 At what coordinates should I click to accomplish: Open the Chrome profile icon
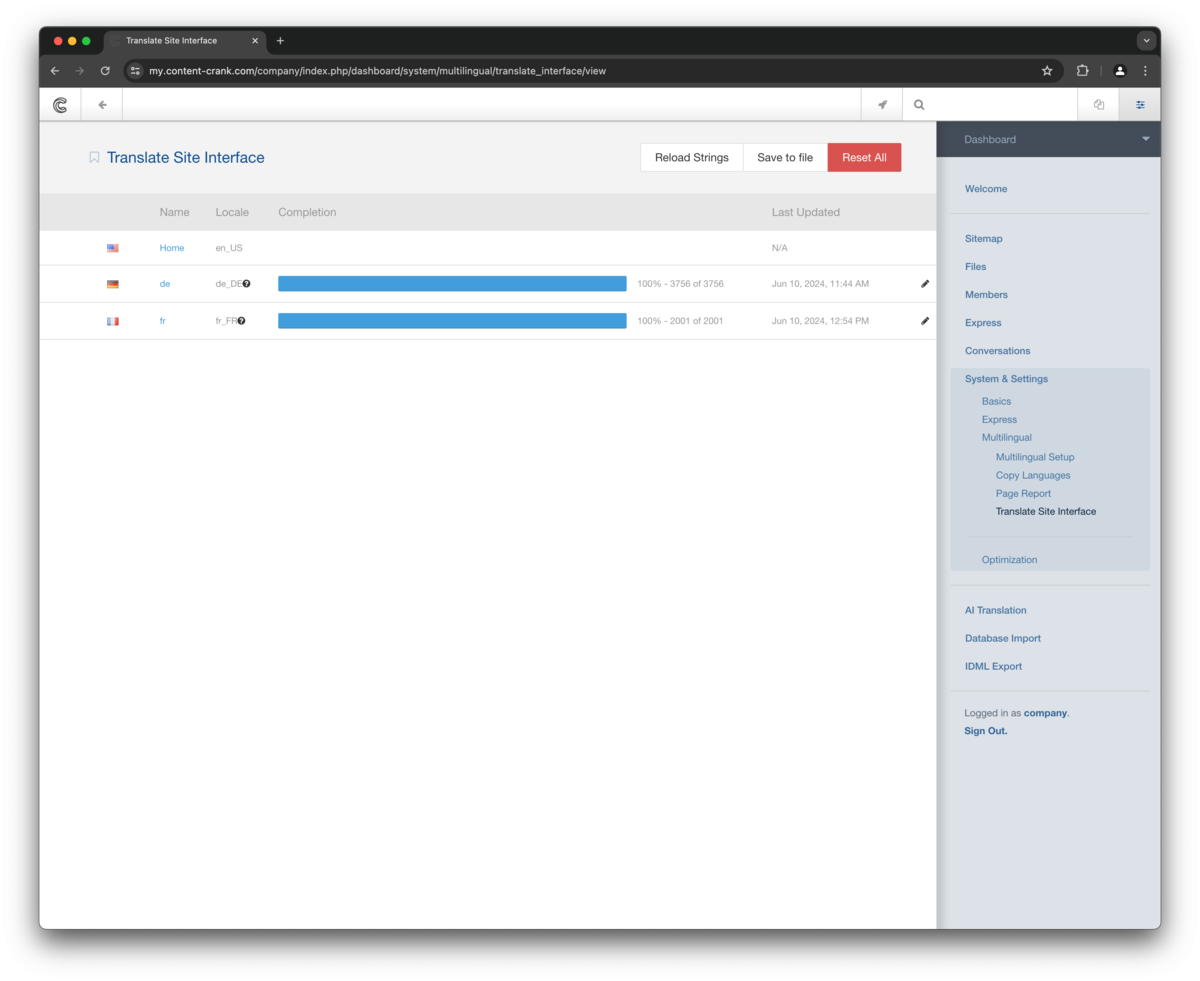click(1119, 71)
